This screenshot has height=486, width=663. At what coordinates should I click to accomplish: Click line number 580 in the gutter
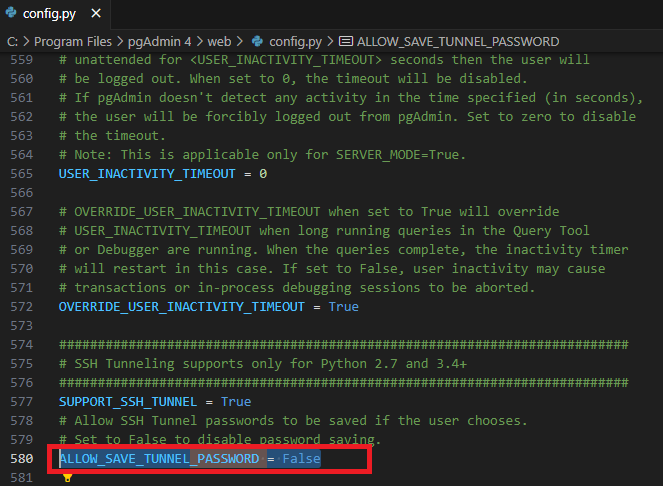[20, 458]
